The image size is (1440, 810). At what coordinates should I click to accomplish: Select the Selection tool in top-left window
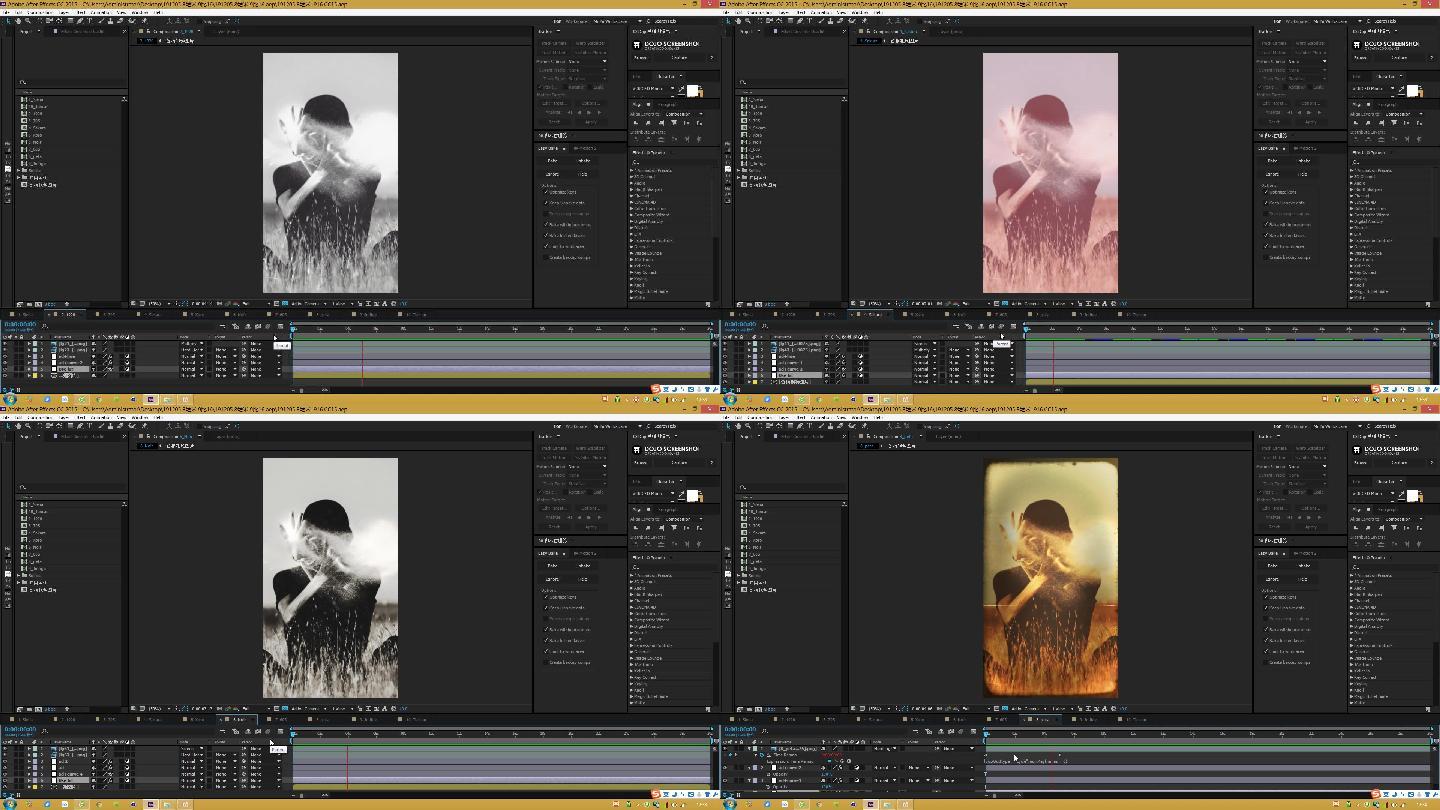click(x=8, y=21)
